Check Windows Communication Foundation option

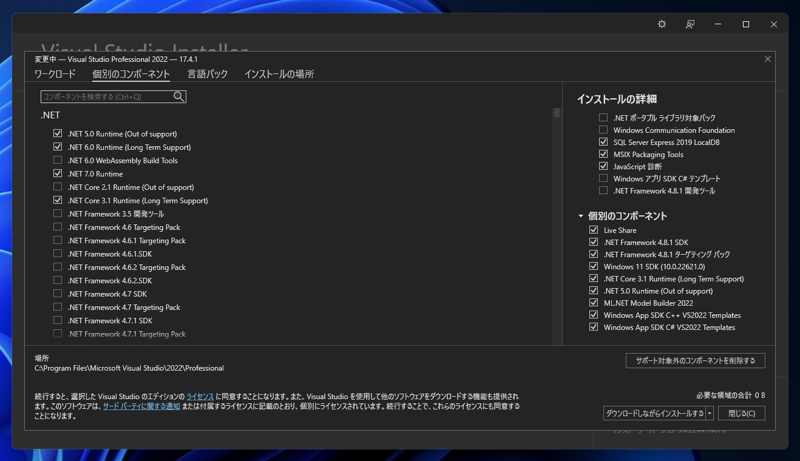603,130
